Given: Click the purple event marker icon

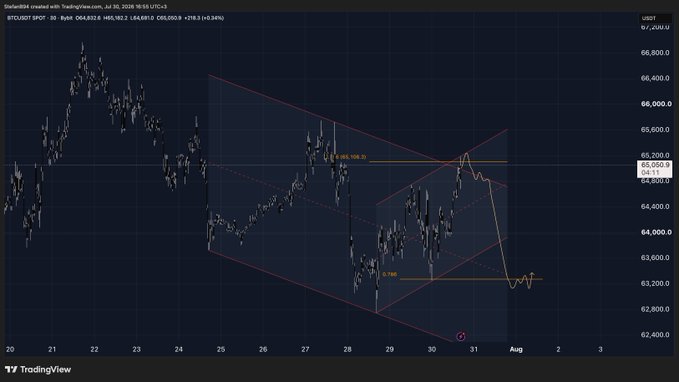Looking at the screenshot, I should (461, 336).
